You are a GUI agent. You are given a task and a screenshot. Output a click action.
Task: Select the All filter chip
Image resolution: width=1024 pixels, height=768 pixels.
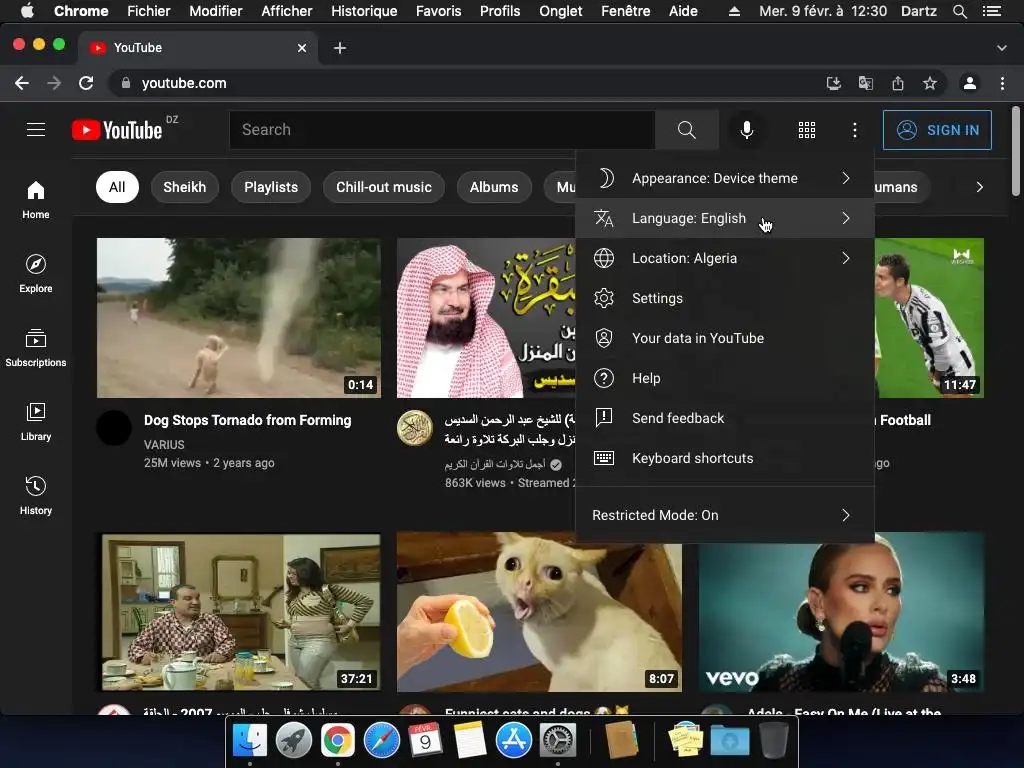pyautogui.click(x=117, y=187)
